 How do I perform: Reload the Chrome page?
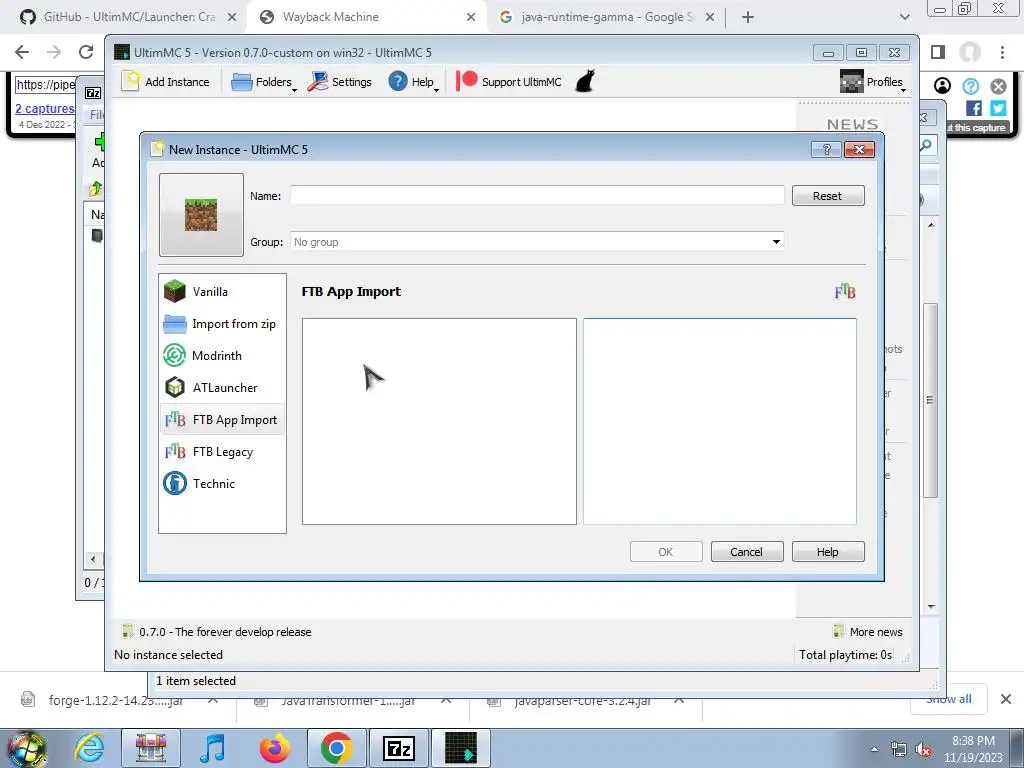pyautogui.click(x=86, y=52)
